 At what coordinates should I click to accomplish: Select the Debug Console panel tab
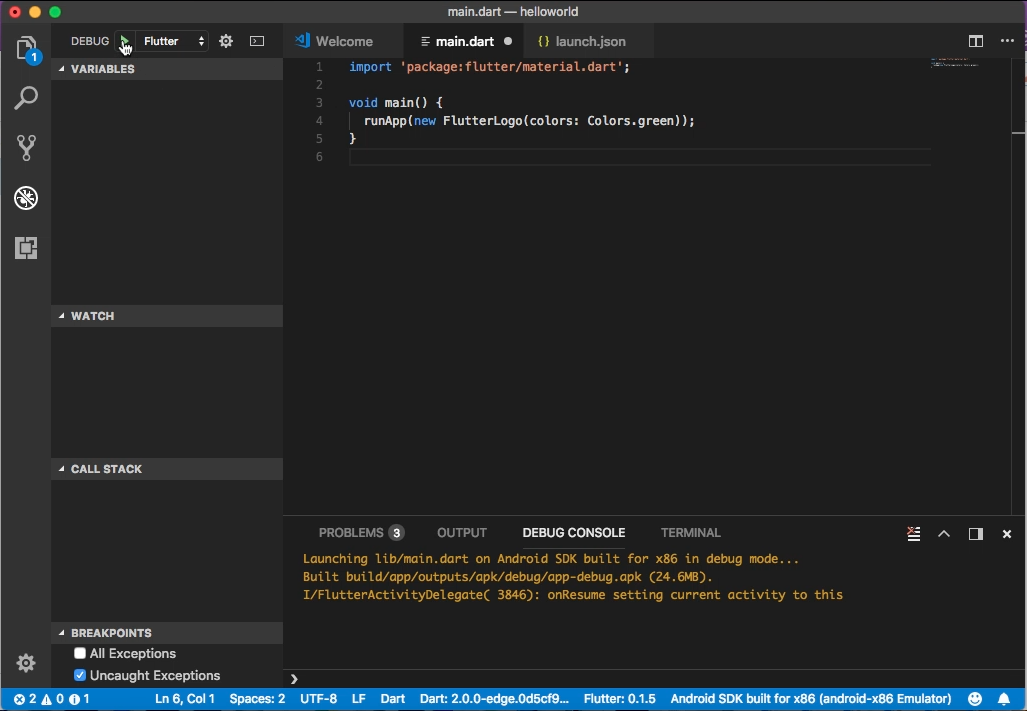574,533
